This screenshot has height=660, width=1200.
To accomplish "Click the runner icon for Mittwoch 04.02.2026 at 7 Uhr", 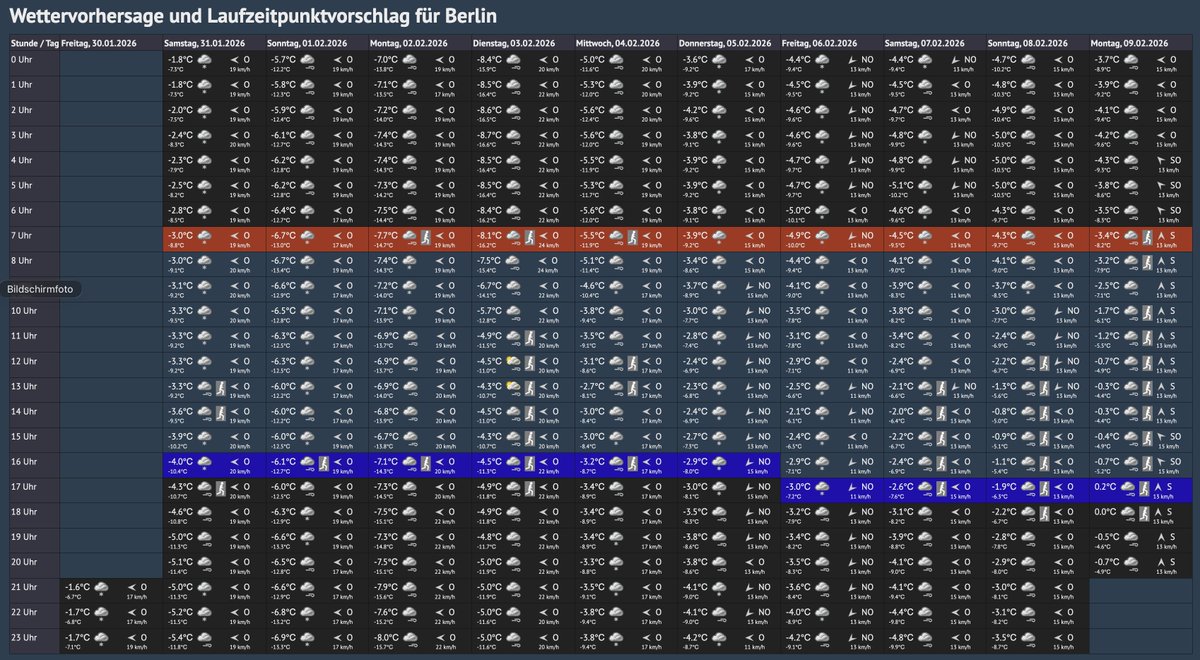I will click(x=633, y=238).
